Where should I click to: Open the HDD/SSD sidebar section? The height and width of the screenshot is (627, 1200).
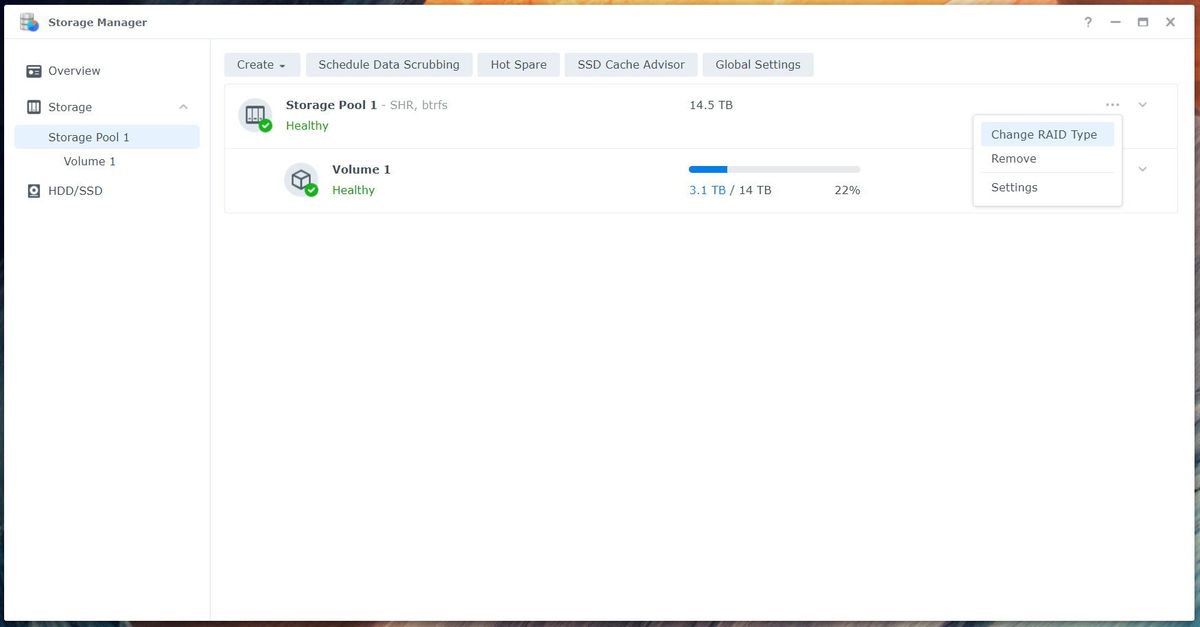pyautogui.click(x=76, y=190)
